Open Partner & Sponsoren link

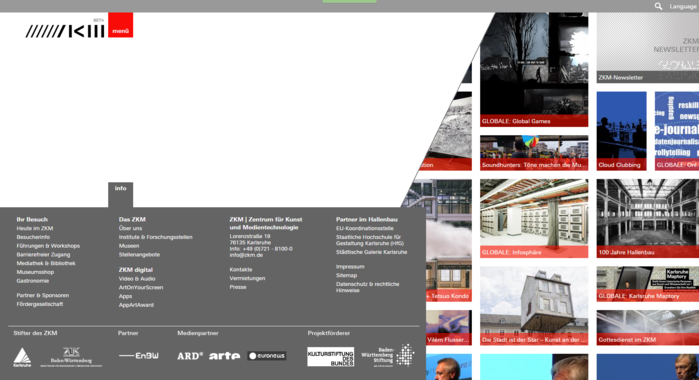[x=43, y=295]
